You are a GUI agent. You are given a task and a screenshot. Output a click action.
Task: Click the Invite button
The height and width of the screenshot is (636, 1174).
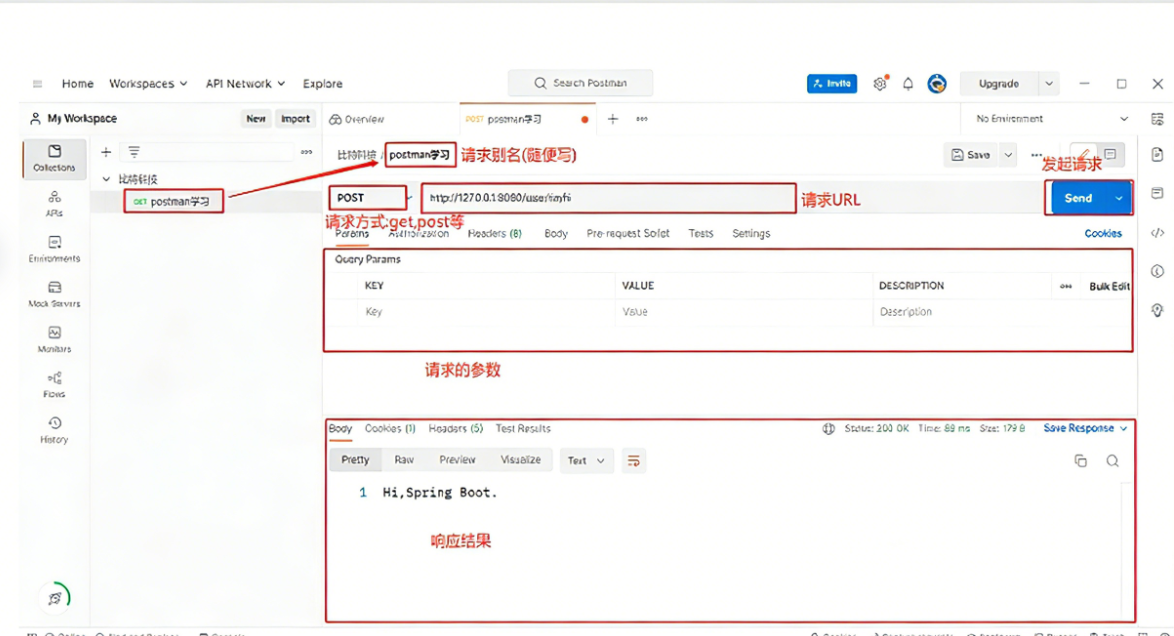click(x=832, y=84)
